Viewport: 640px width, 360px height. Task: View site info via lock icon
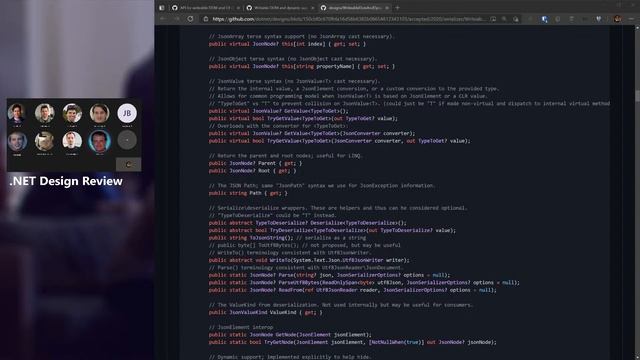pos(206,19)
